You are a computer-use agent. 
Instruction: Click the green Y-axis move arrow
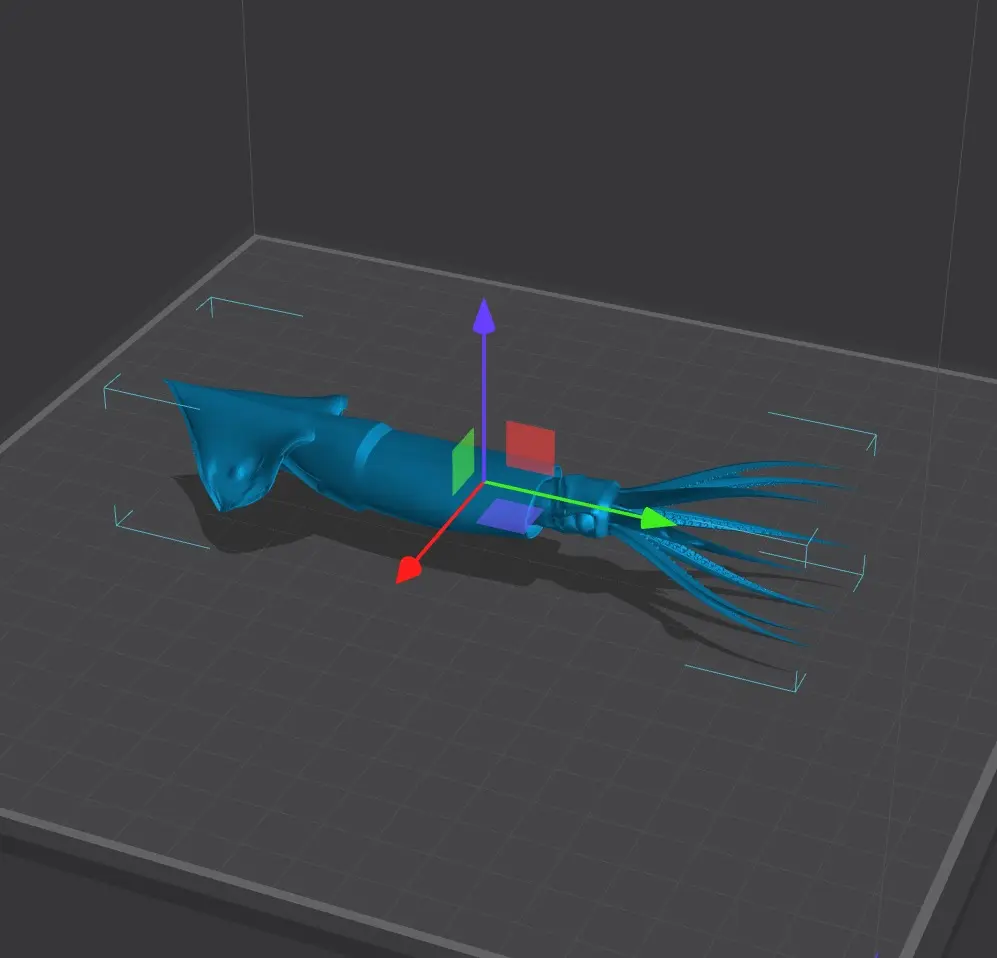coord(657,519)
